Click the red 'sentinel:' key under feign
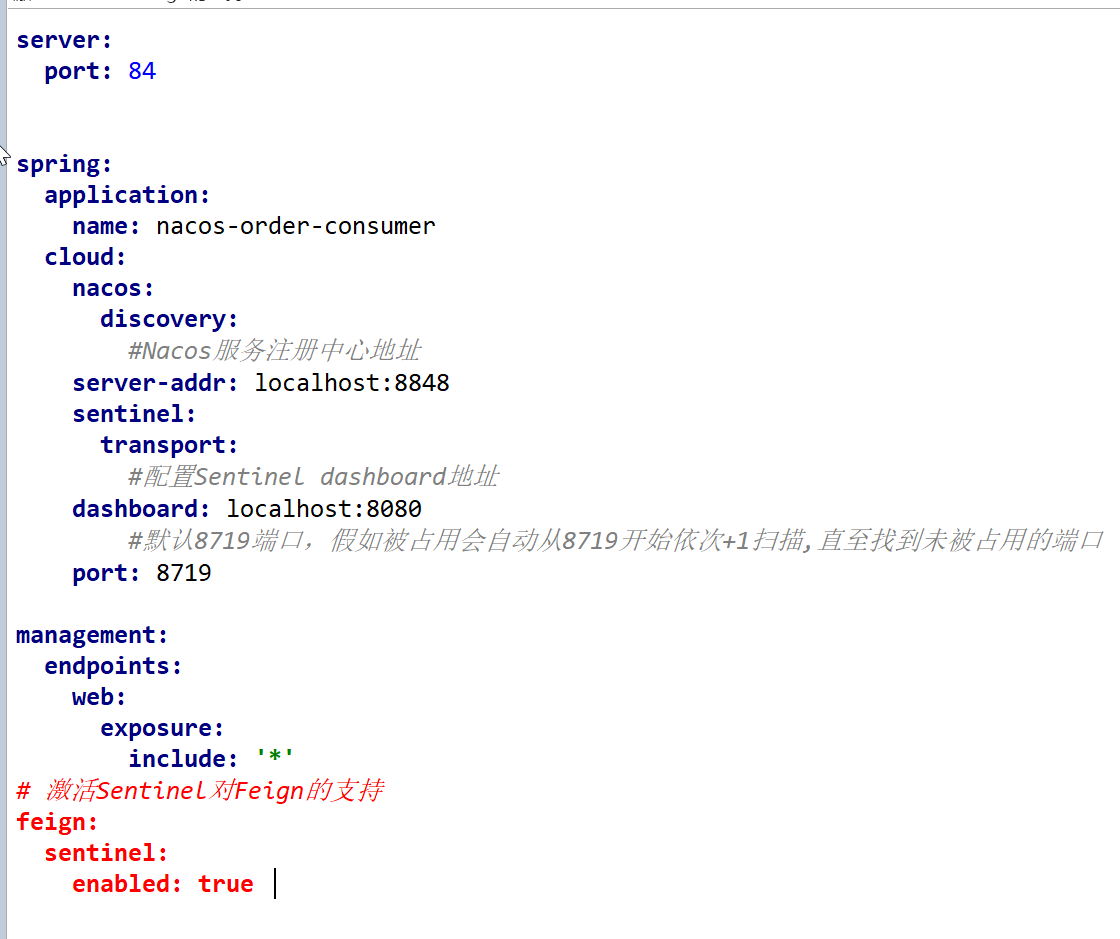 point(106,853)
